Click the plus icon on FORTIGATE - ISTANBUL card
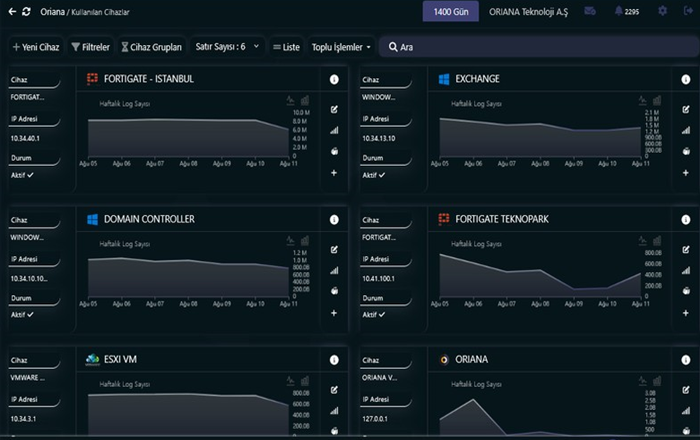 [x=334, y=173]
